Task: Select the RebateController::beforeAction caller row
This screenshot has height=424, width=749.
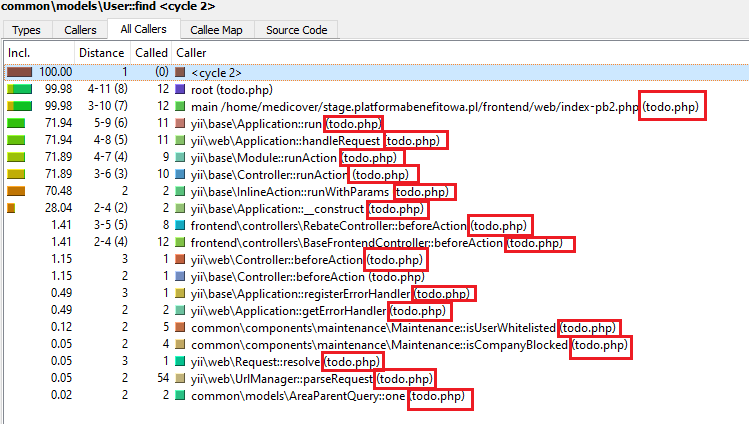Action: (x=330, y=226)
